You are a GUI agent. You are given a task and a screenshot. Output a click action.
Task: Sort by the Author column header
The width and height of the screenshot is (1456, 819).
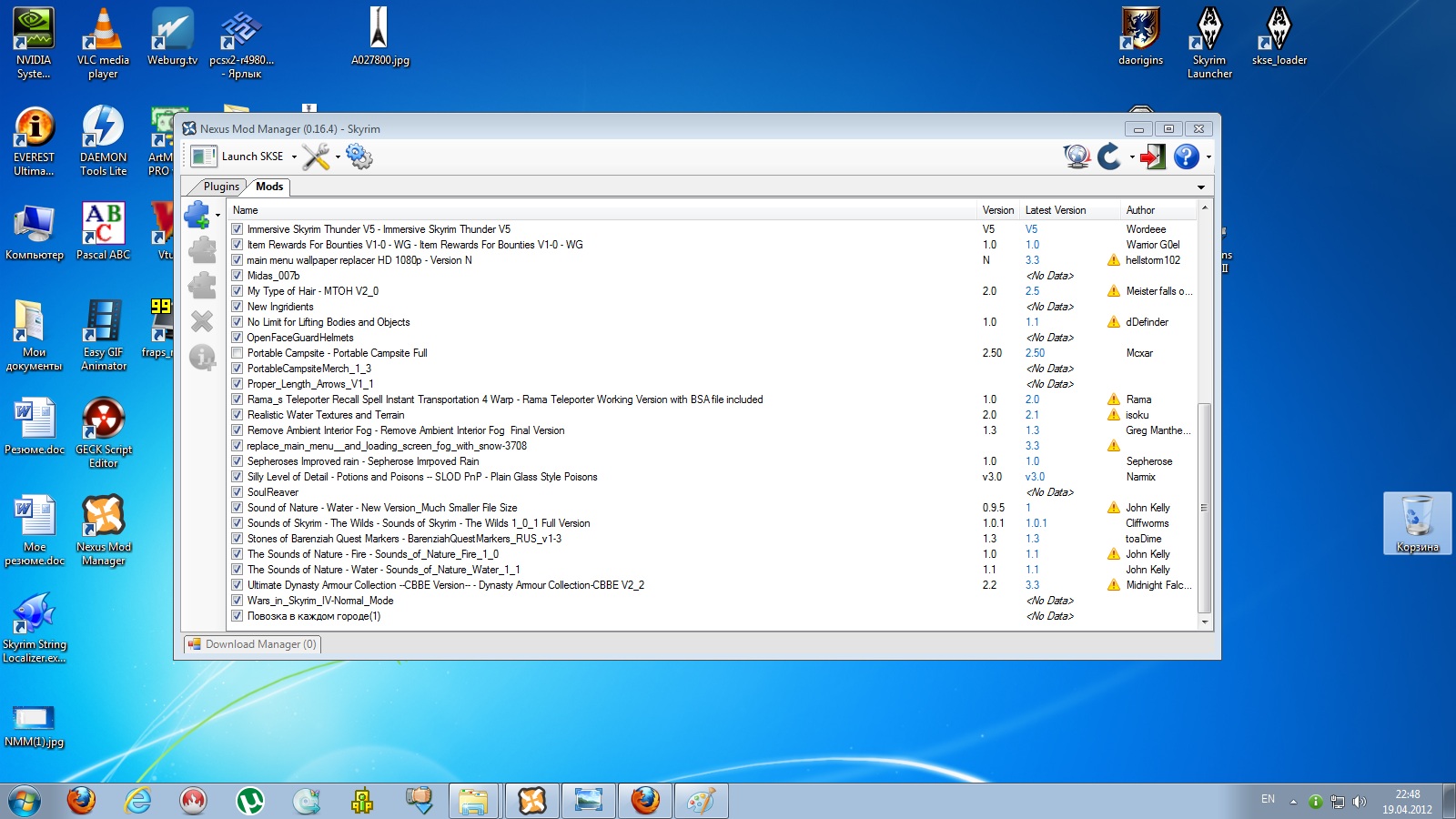pyautogui.click(x=1158, y=210)
